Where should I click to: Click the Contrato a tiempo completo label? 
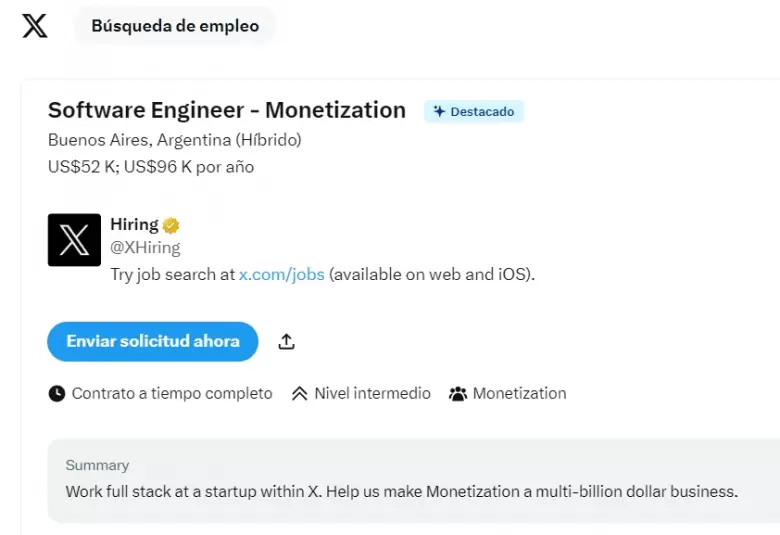click(x=172, y=394)
